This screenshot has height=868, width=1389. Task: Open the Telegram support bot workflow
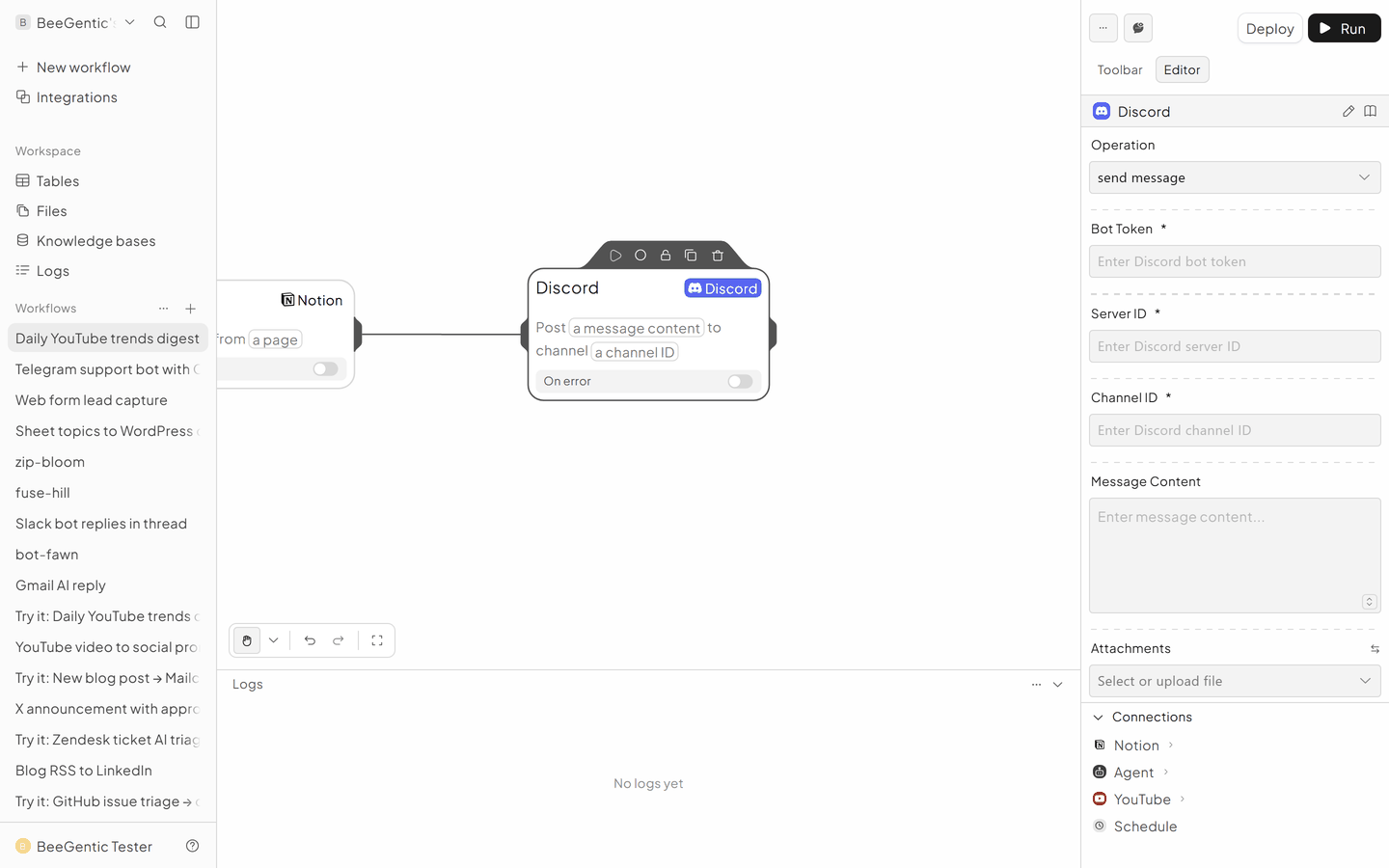(108, 369)
